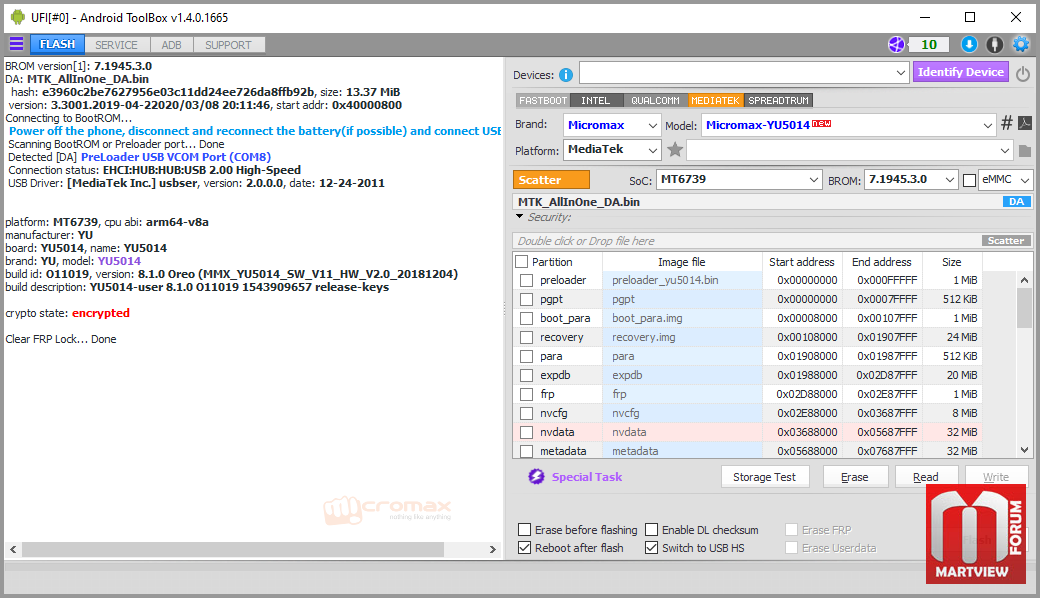Toggle the select-all Partition header checkbox
This screenshot has height=598, width=1040.
pos(522,262)
